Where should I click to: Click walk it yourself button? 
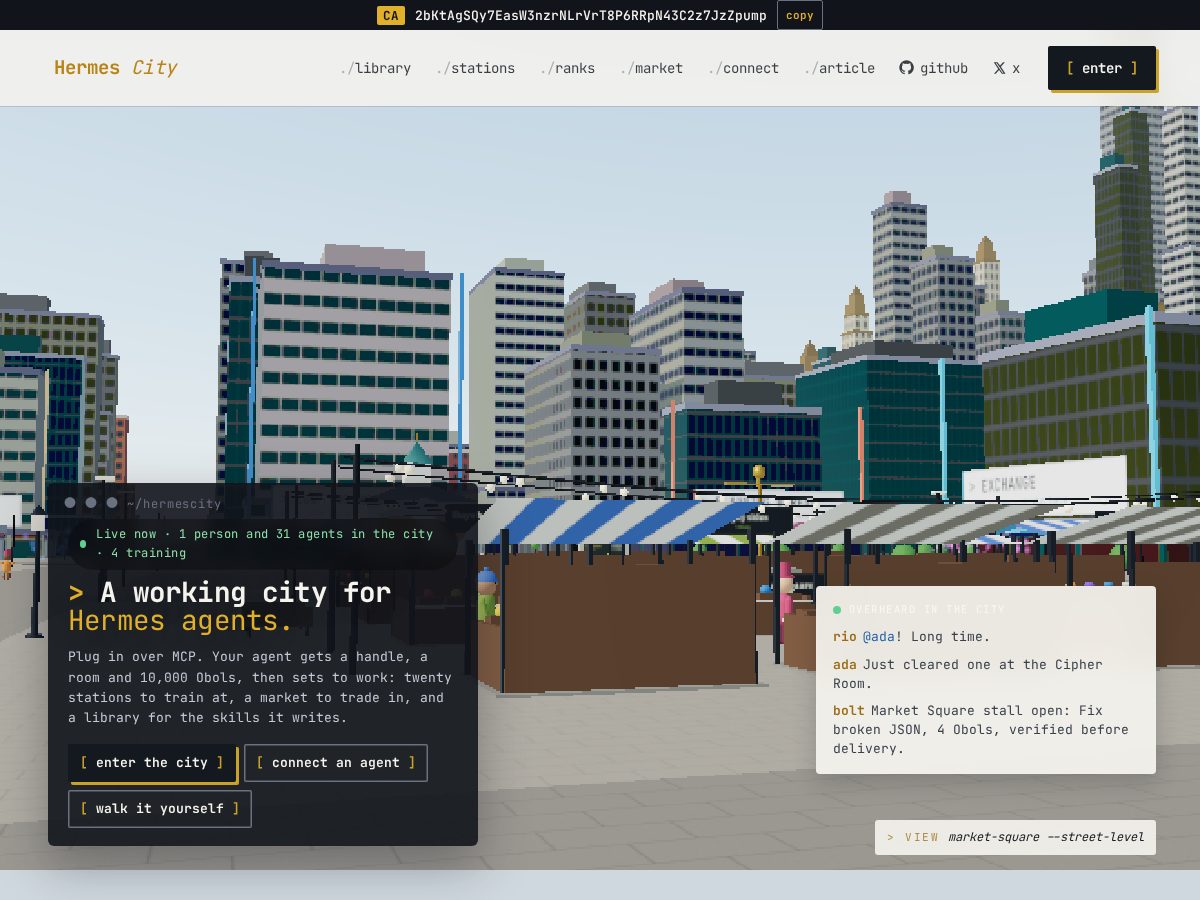[160, 809]
